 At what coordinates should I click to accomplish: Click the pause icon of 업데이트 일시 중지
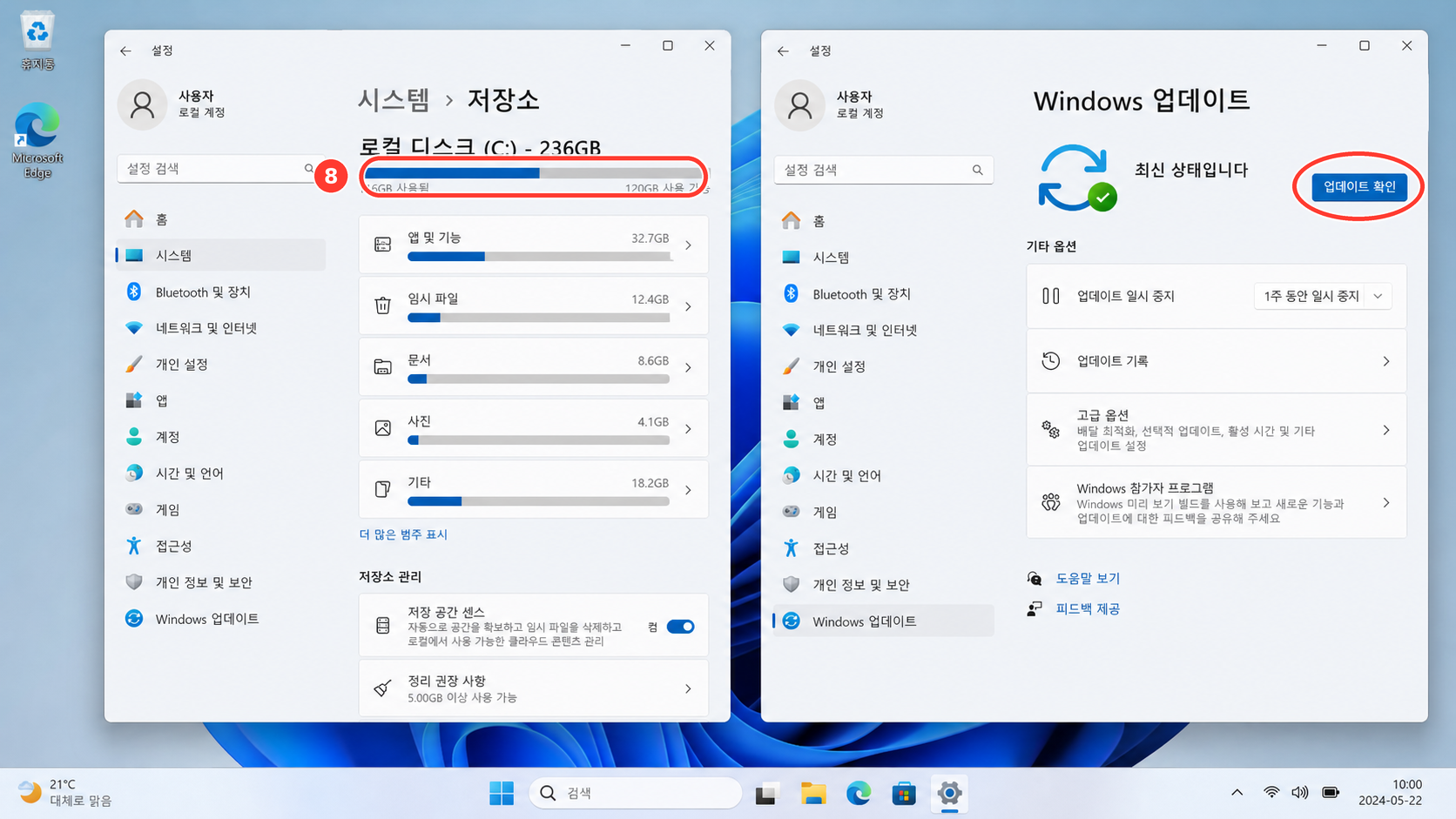pyautogui.click(x=1051, y=296)
